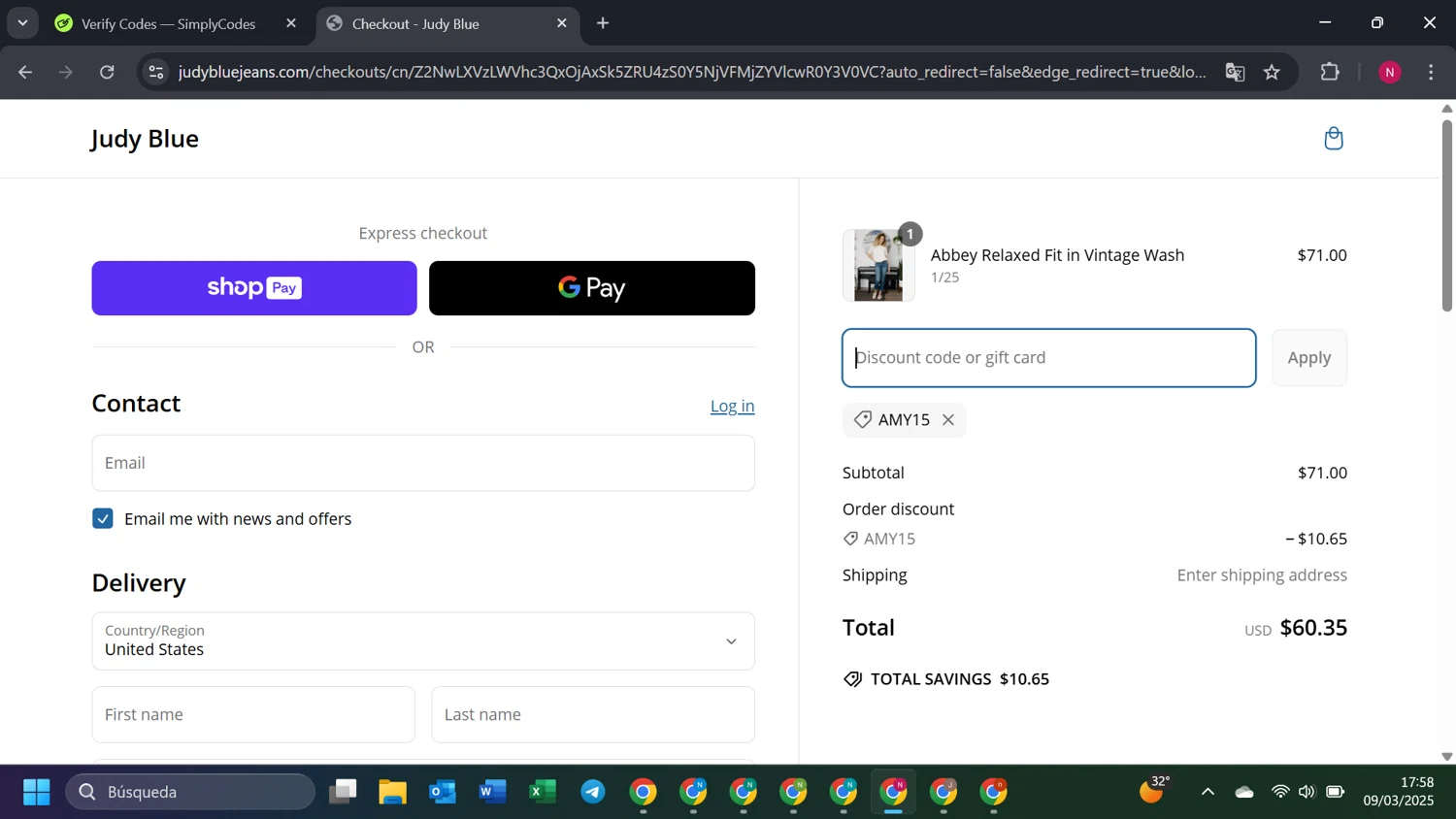Click the OneDrive cloud tray icon
1456x819 pixels.
(x=1244, y=793)
